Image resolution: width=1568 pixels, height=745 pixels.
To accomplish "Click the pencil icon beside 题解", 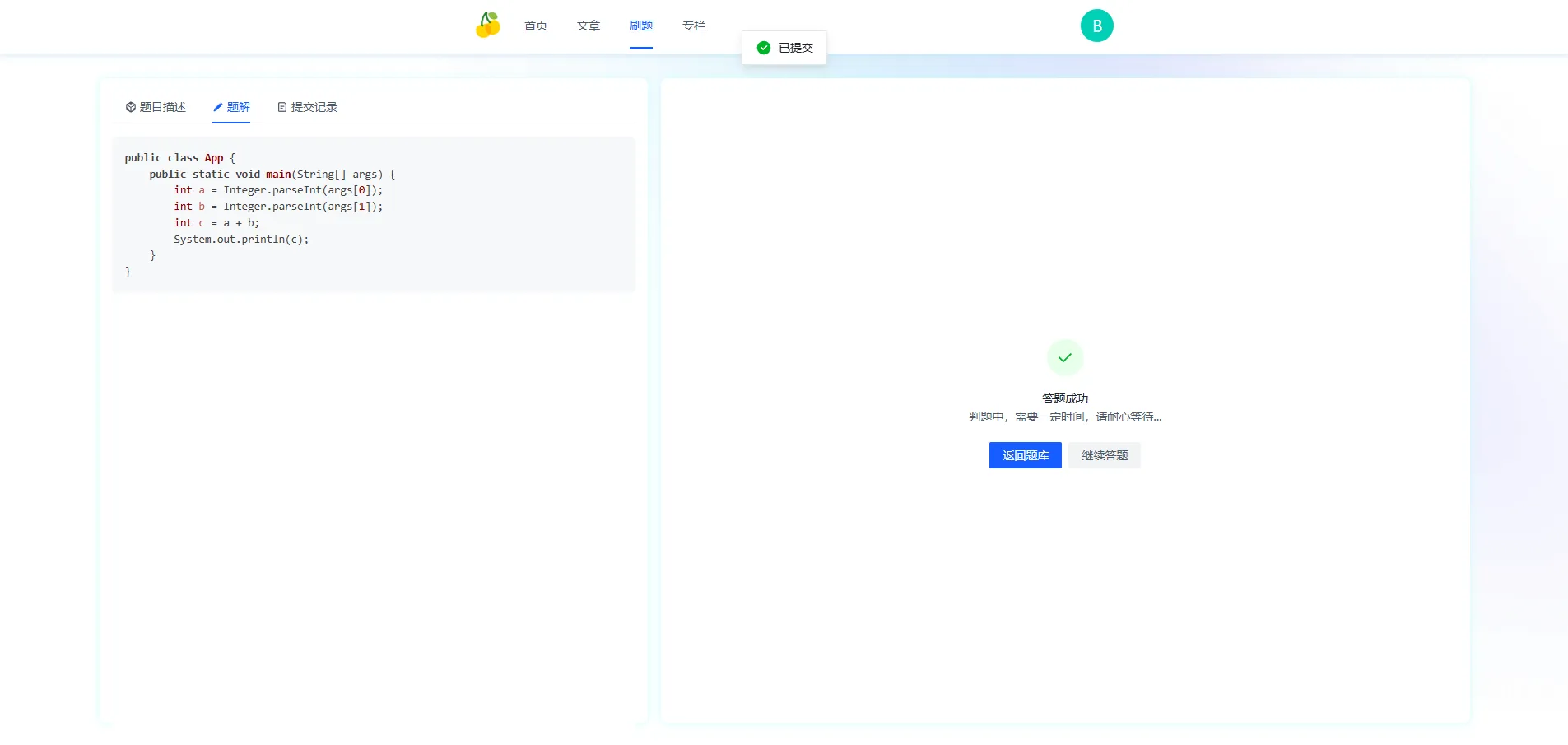I will [x=218, y=107].
